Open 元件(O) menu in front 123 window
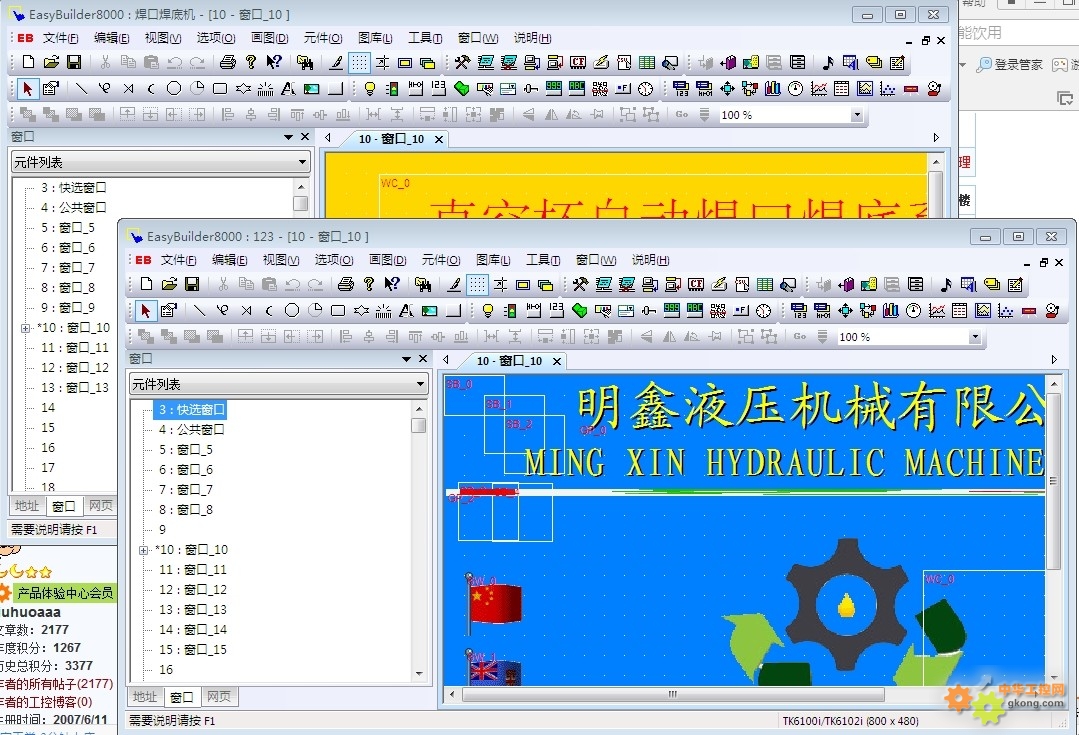The image size is (1079, 735). pos(440,259)
